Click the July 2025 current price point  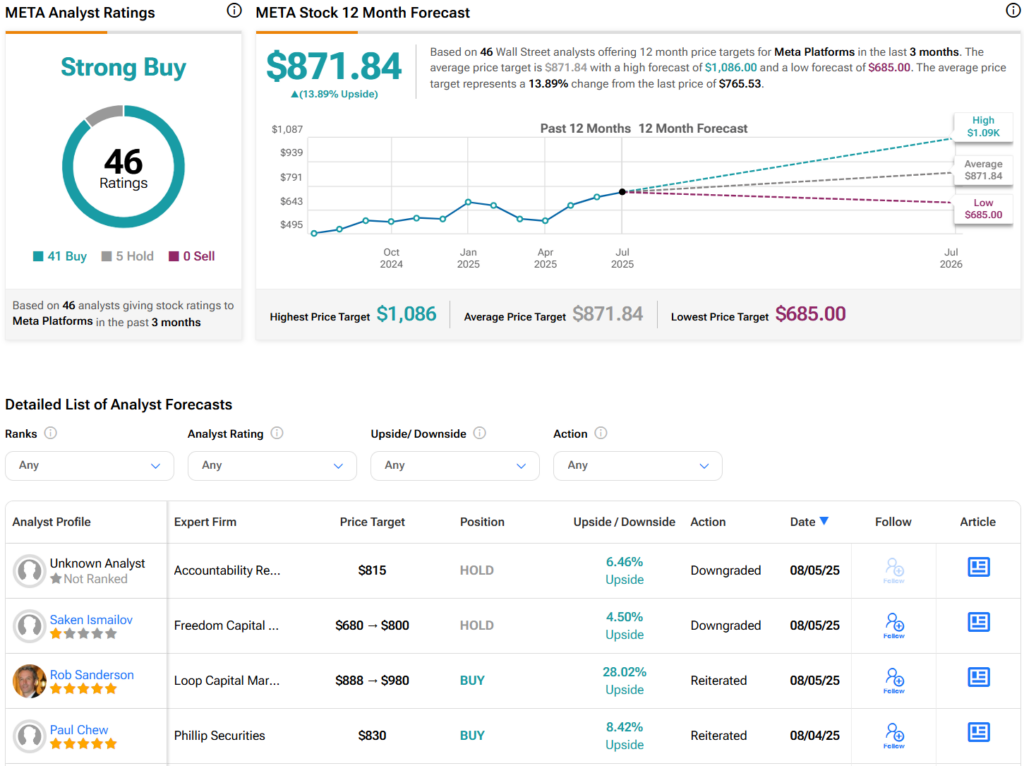[x=622, y=192]
